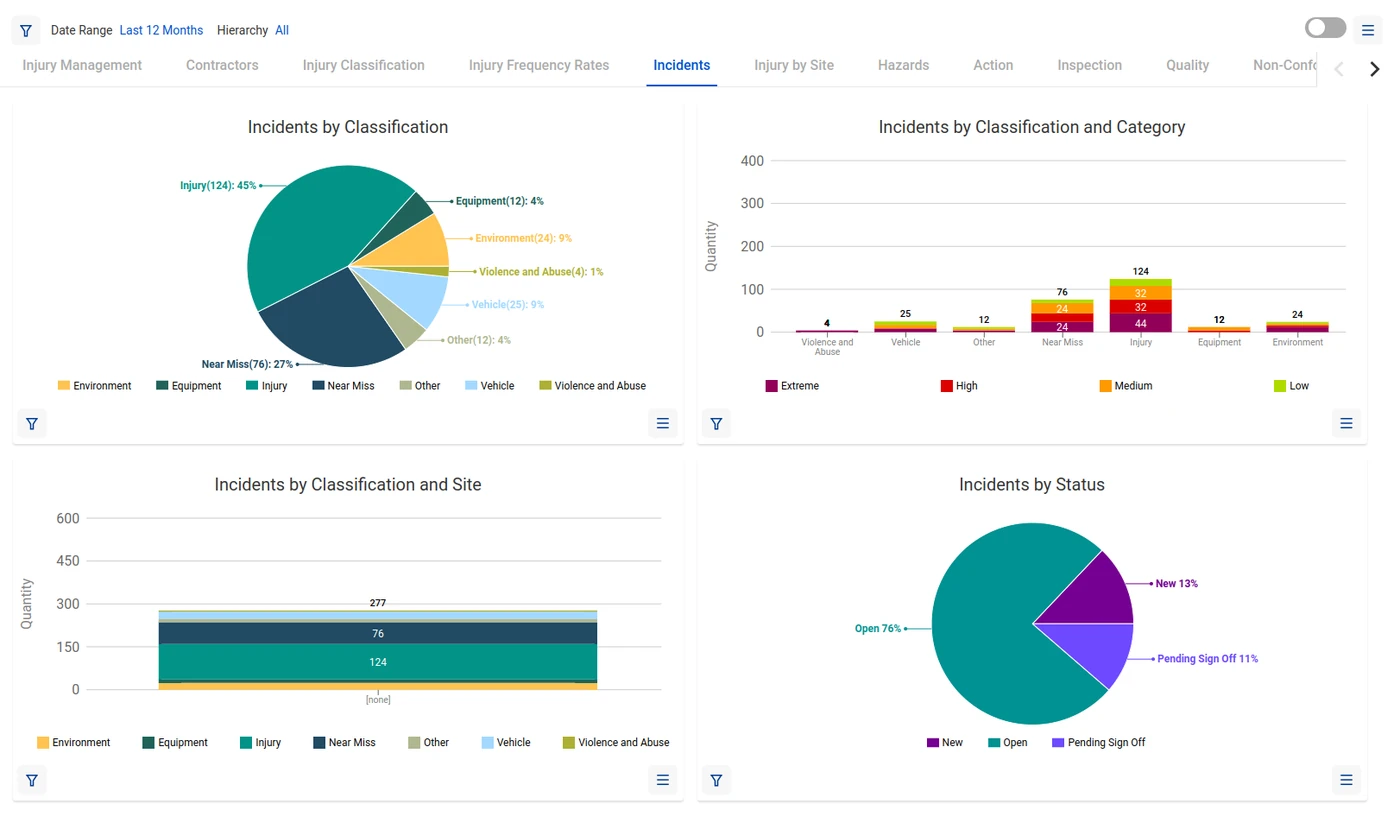Open the Action tab

(993, 65)
